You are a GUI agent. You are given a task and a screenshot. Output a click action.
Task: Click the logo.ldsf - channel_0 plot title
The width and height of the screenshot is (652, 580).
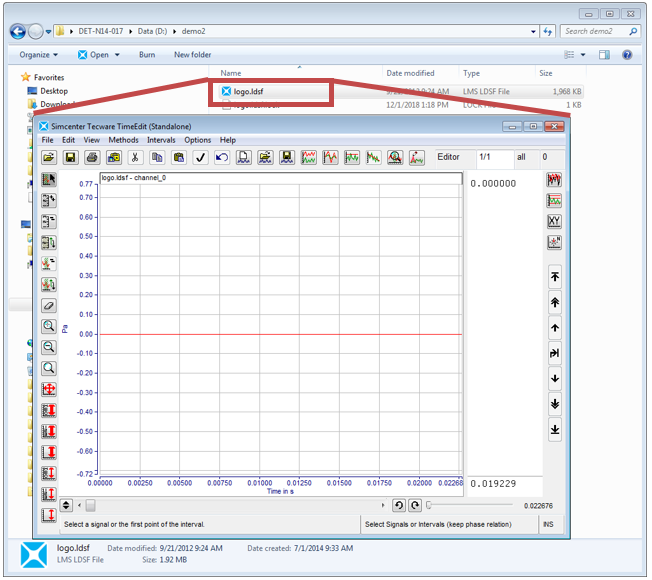[x=133, y=178]
